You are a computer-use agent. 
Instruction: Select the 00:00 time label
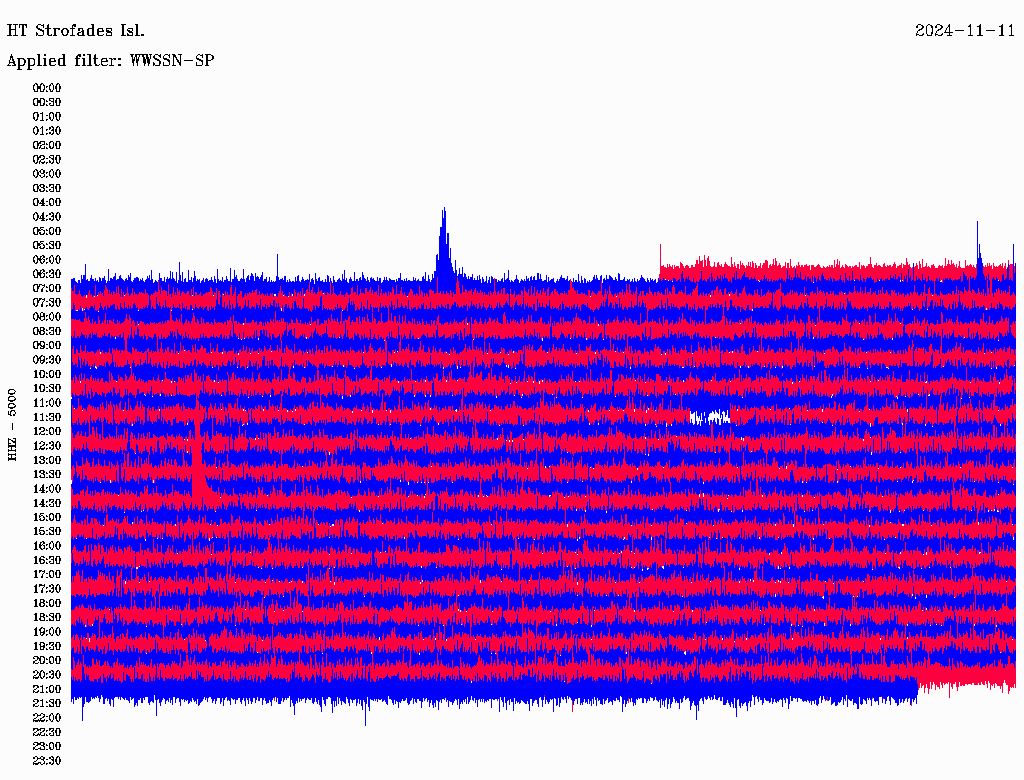pos(47,88)
